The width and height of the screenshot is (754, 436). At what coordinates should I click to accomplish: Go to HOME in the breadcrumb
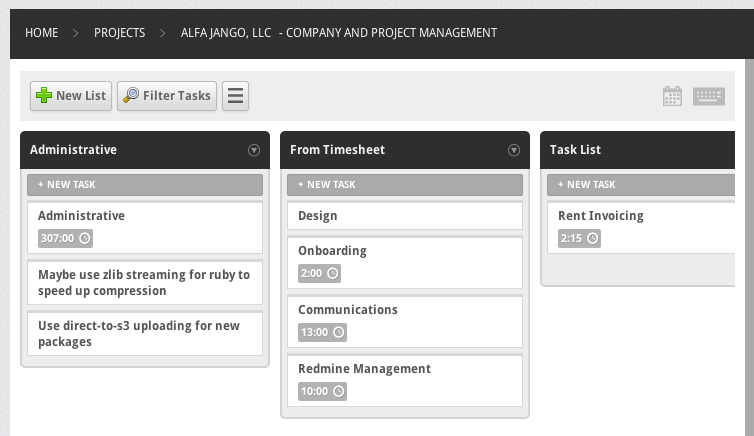pyautogui.click(x=41, y=33)
